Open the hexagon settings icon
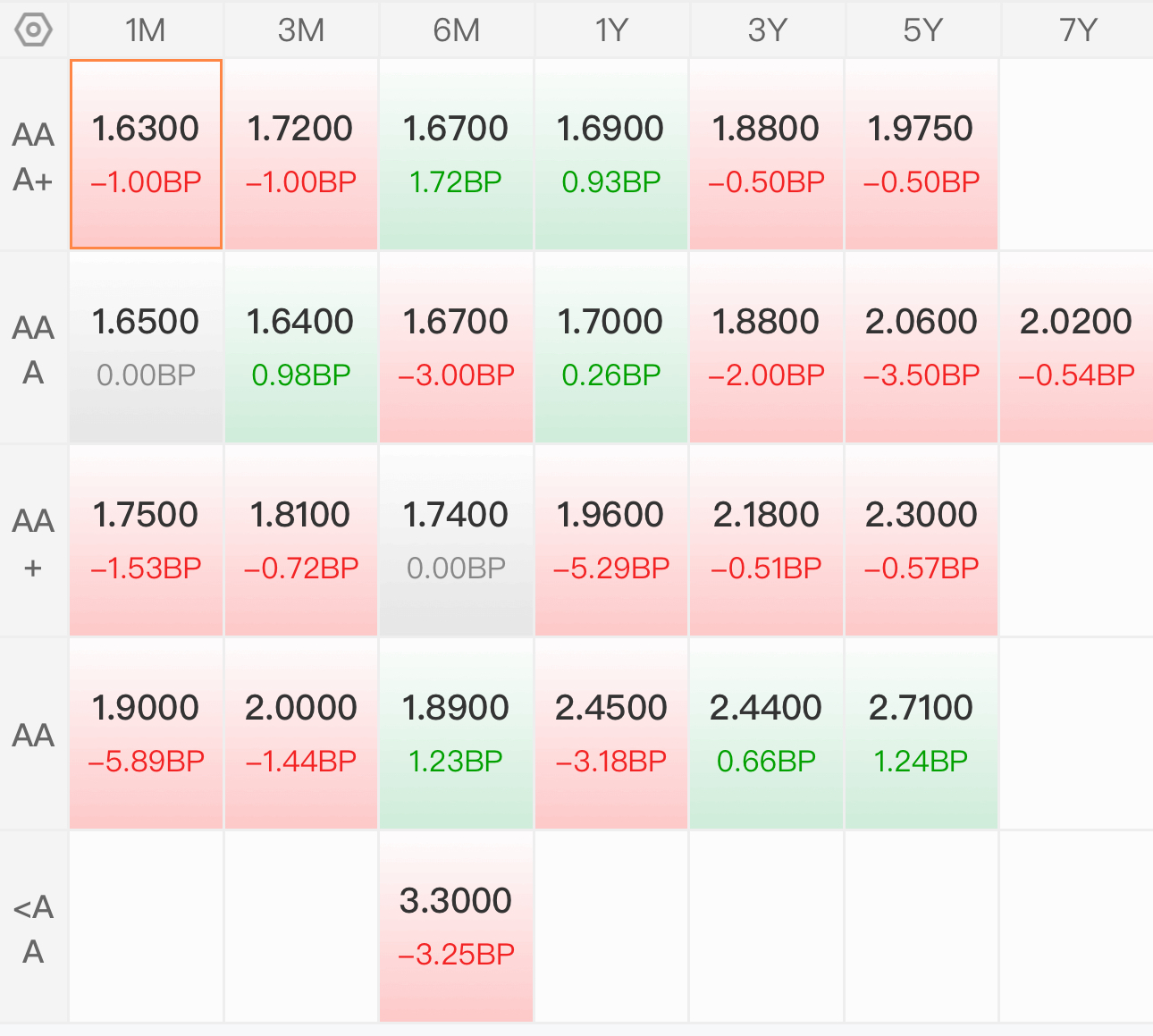The image size is (1153, 1036). [x=34, y=29]
